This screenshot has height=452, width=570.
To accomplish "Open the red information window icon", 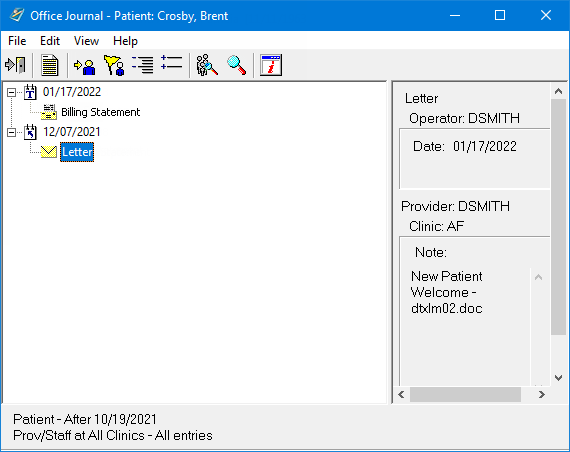I will (271, 65).
